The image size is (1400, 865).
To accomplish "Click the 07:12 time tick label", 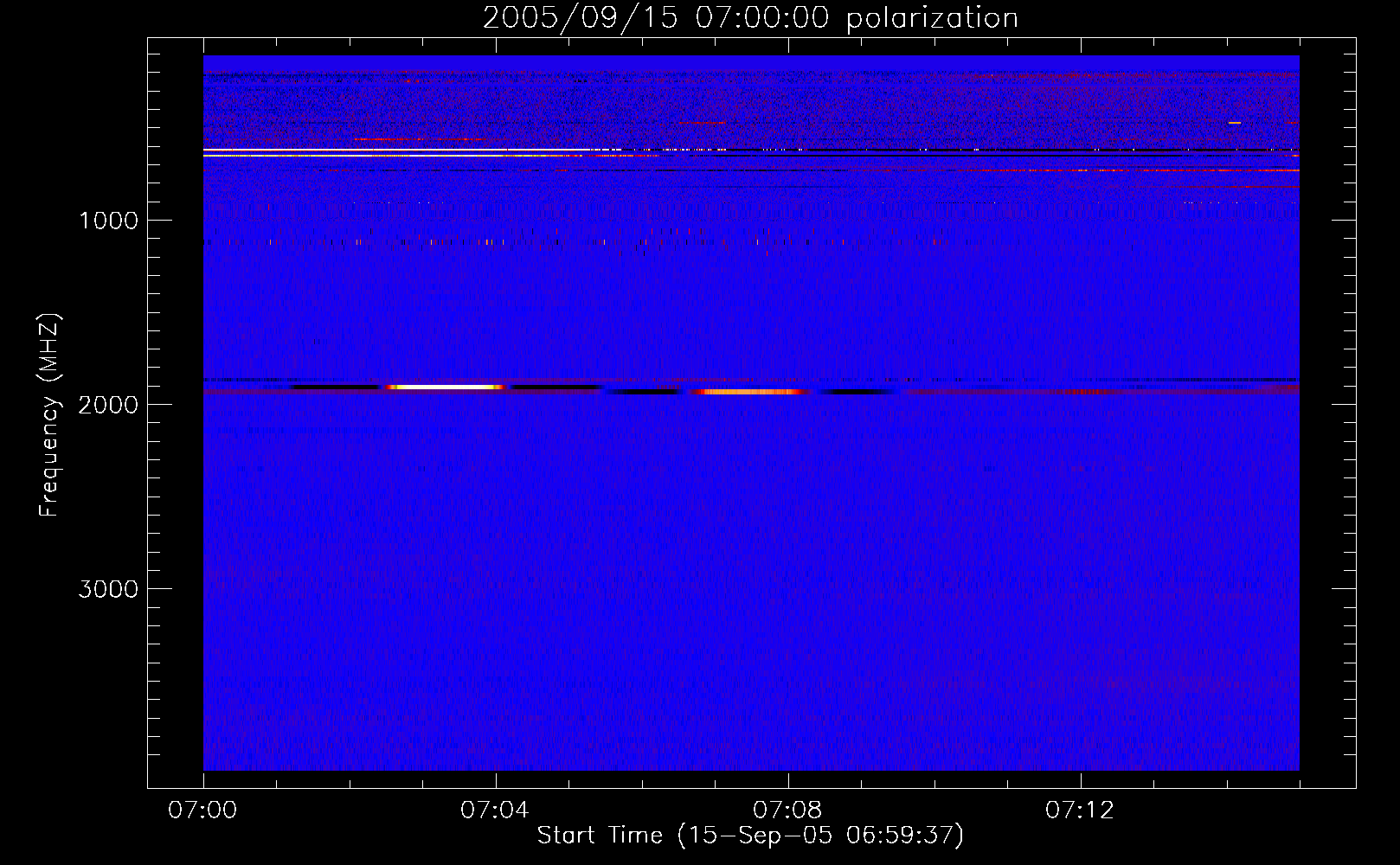I will (1080, 811).
